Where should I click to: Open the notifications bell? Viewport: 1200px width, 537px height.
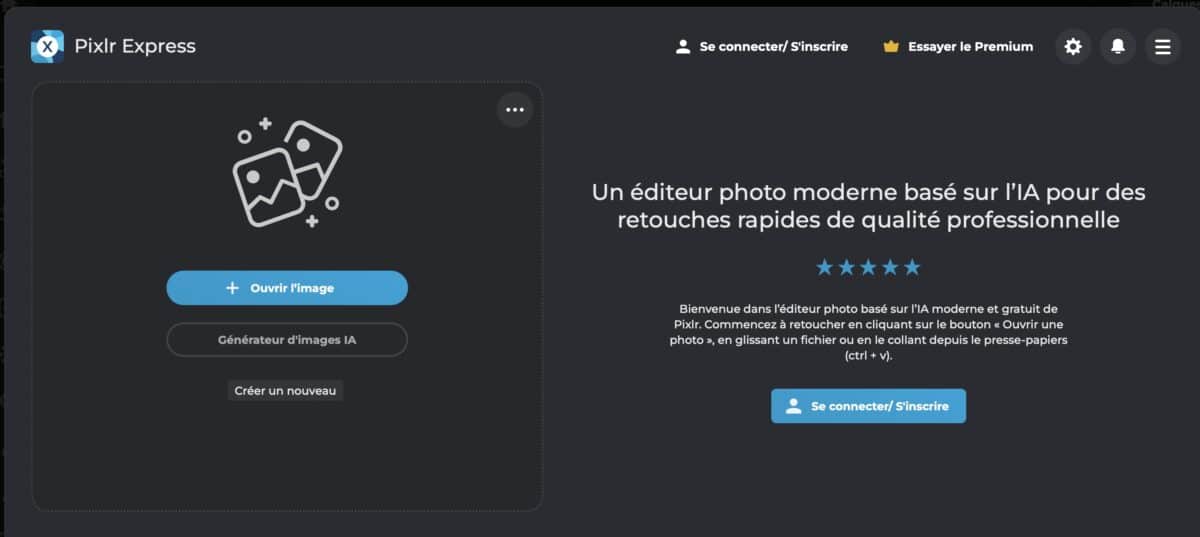pyautogui.click(x=1118, y=46)
